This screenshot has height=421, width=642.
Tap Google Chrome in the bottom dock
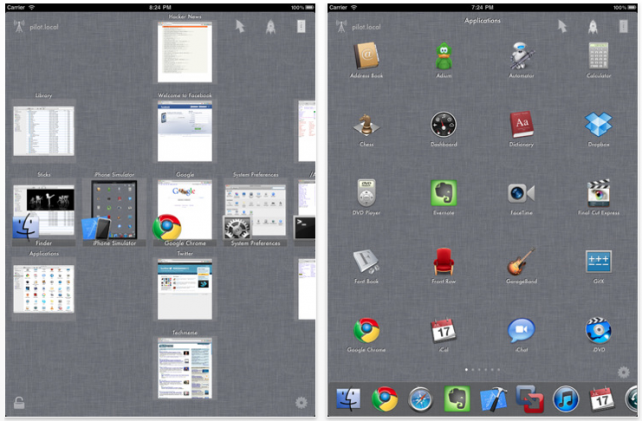pos(384,399)
